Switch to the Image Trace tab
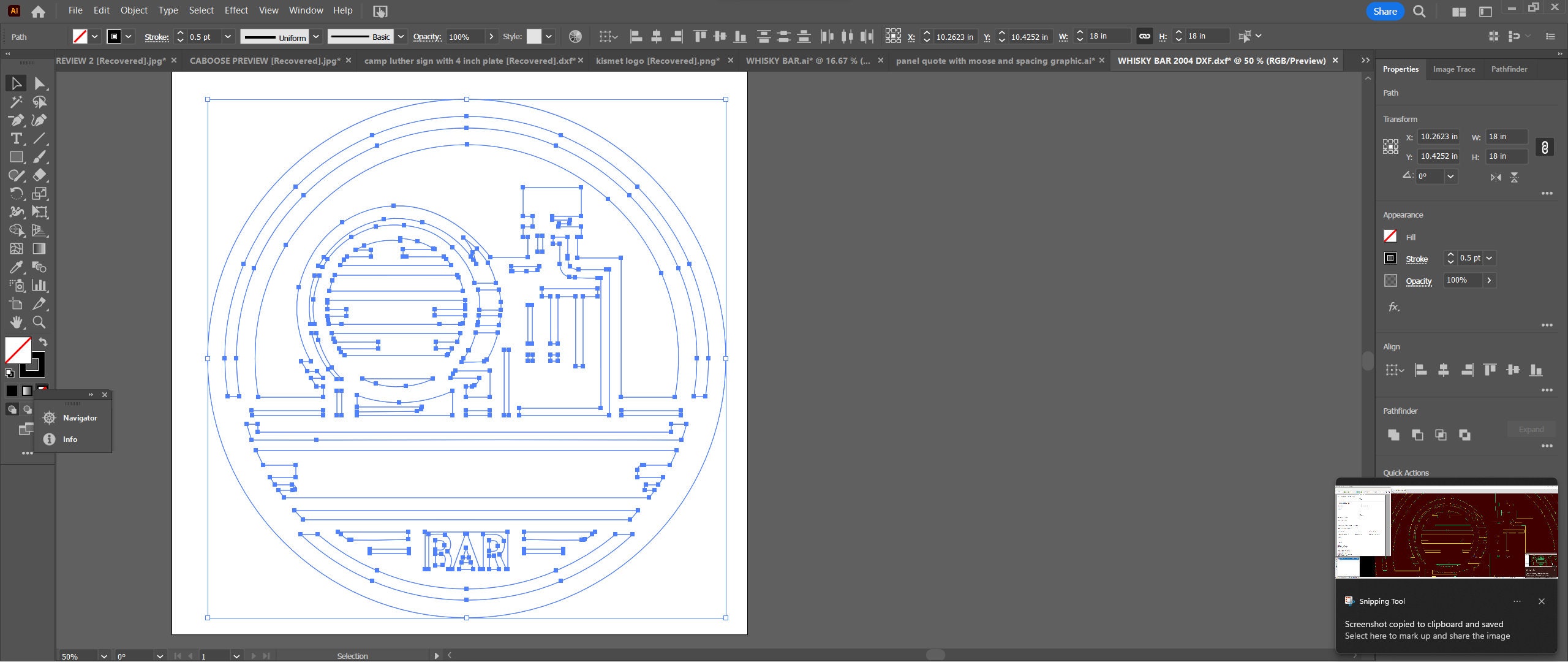Image resolution: width=1568 pixels, height=662 pixels. click(x=1453, y=69)
